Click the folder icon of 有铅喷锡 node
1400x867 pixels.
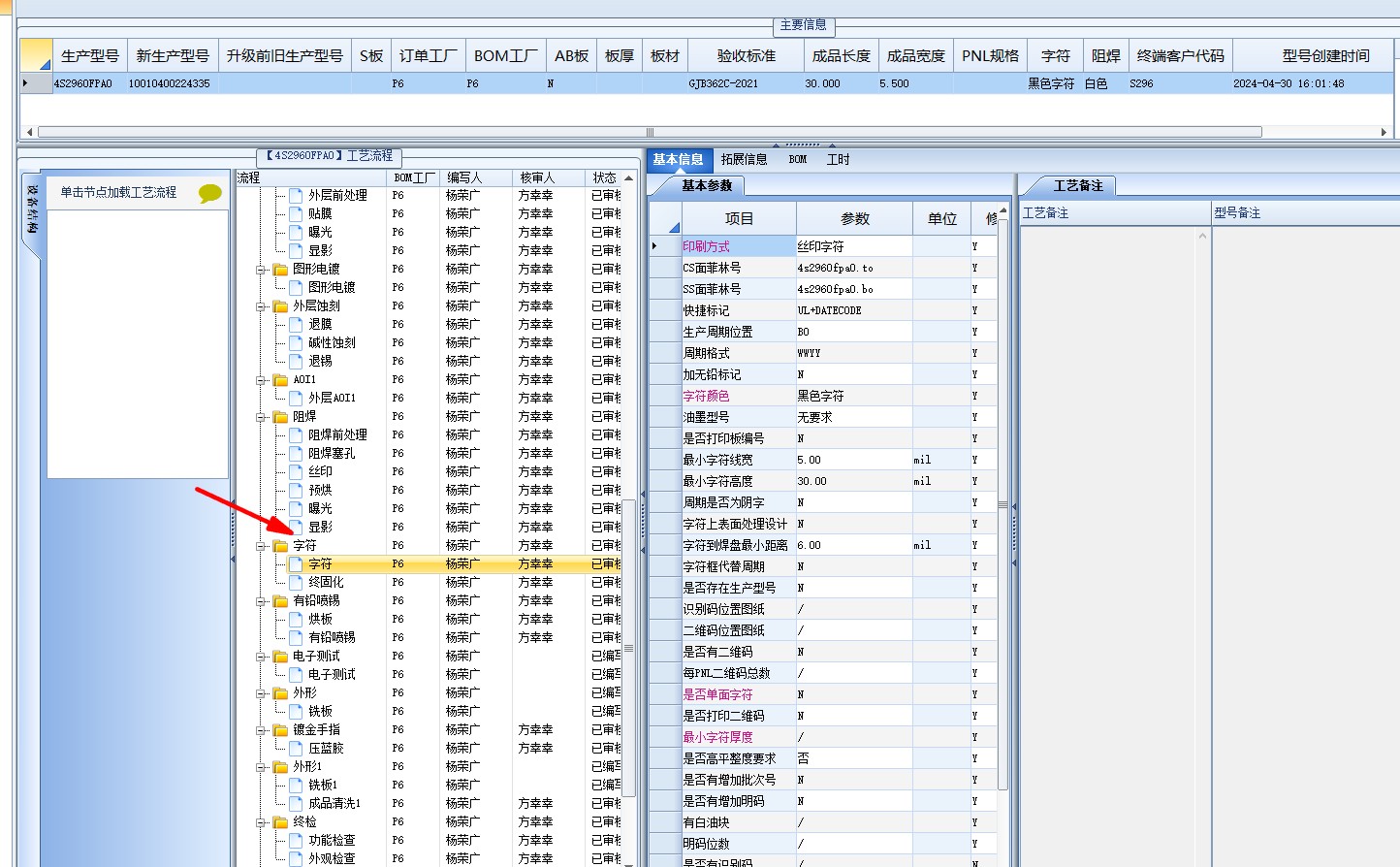pos(280,601)
